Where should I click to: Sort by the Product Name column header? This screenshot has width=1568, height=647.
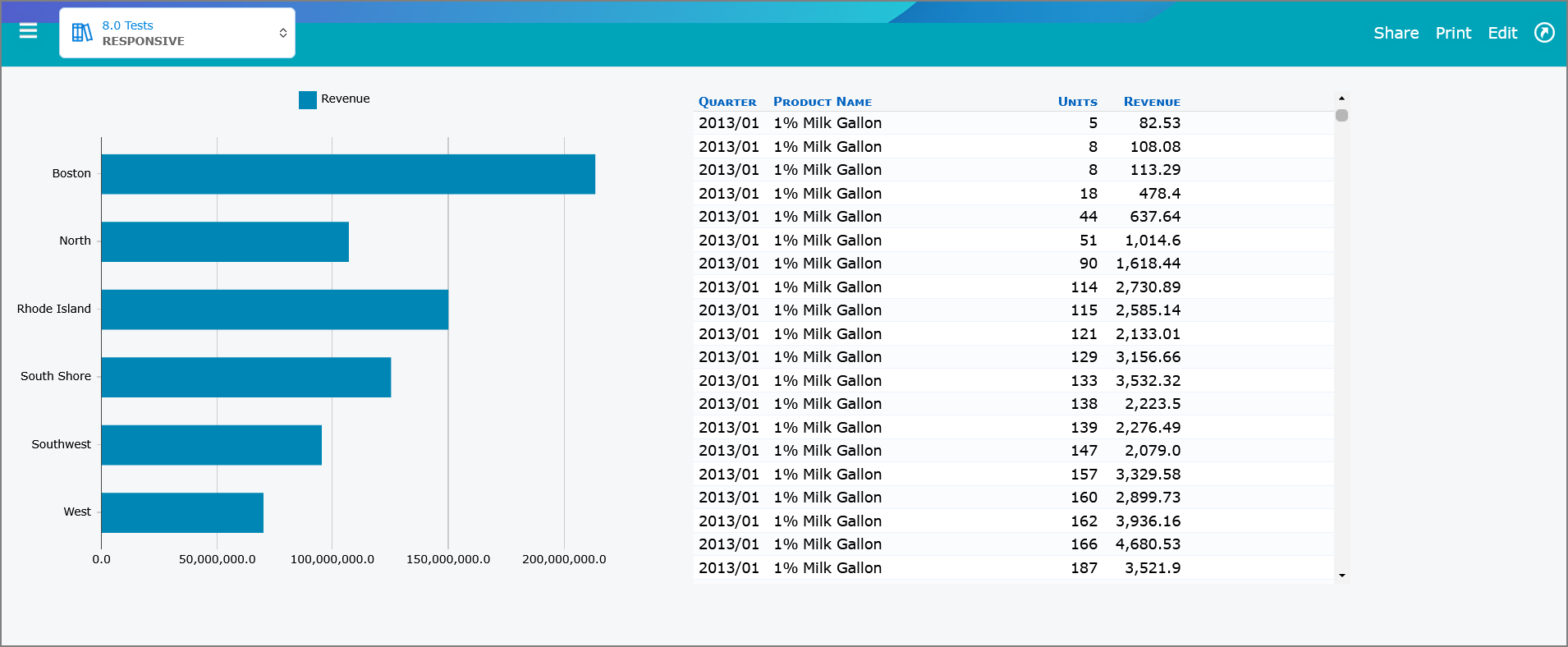[x=823, y=102]
